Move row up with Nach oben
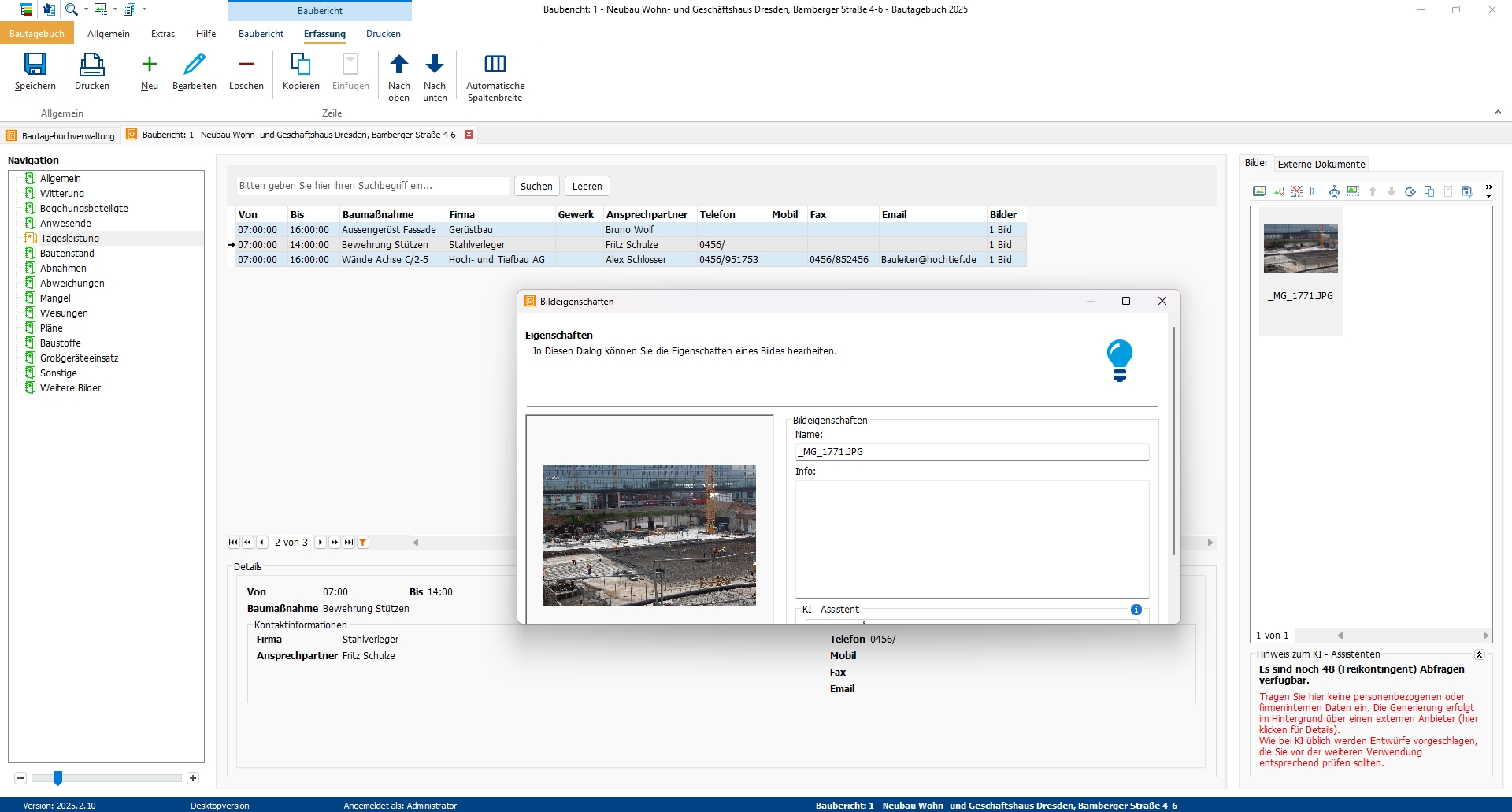 pyautogui.click(x=399, y=65)
